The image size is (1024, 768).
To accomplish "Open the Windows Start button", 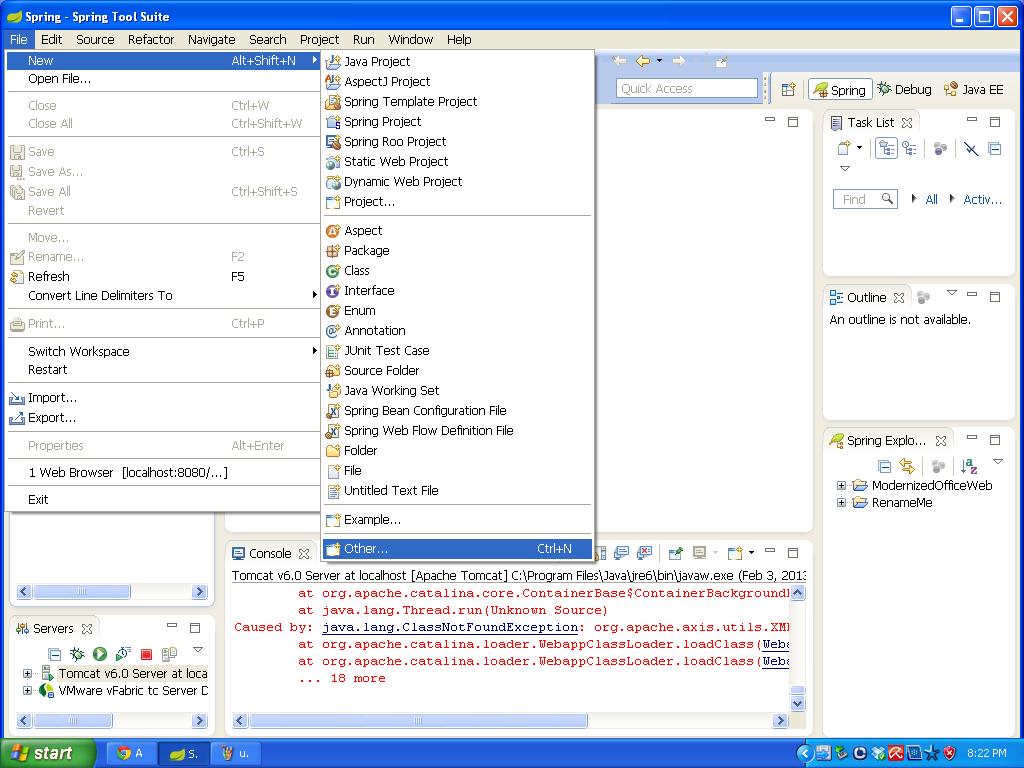I will pyautogui.click(x=47, y=753).
